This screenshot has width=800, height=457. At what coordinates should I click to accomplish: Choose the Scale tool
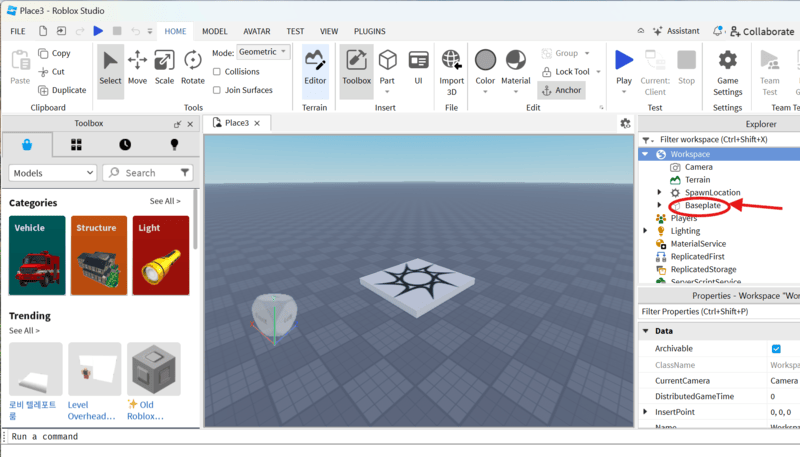pos(164,68)
